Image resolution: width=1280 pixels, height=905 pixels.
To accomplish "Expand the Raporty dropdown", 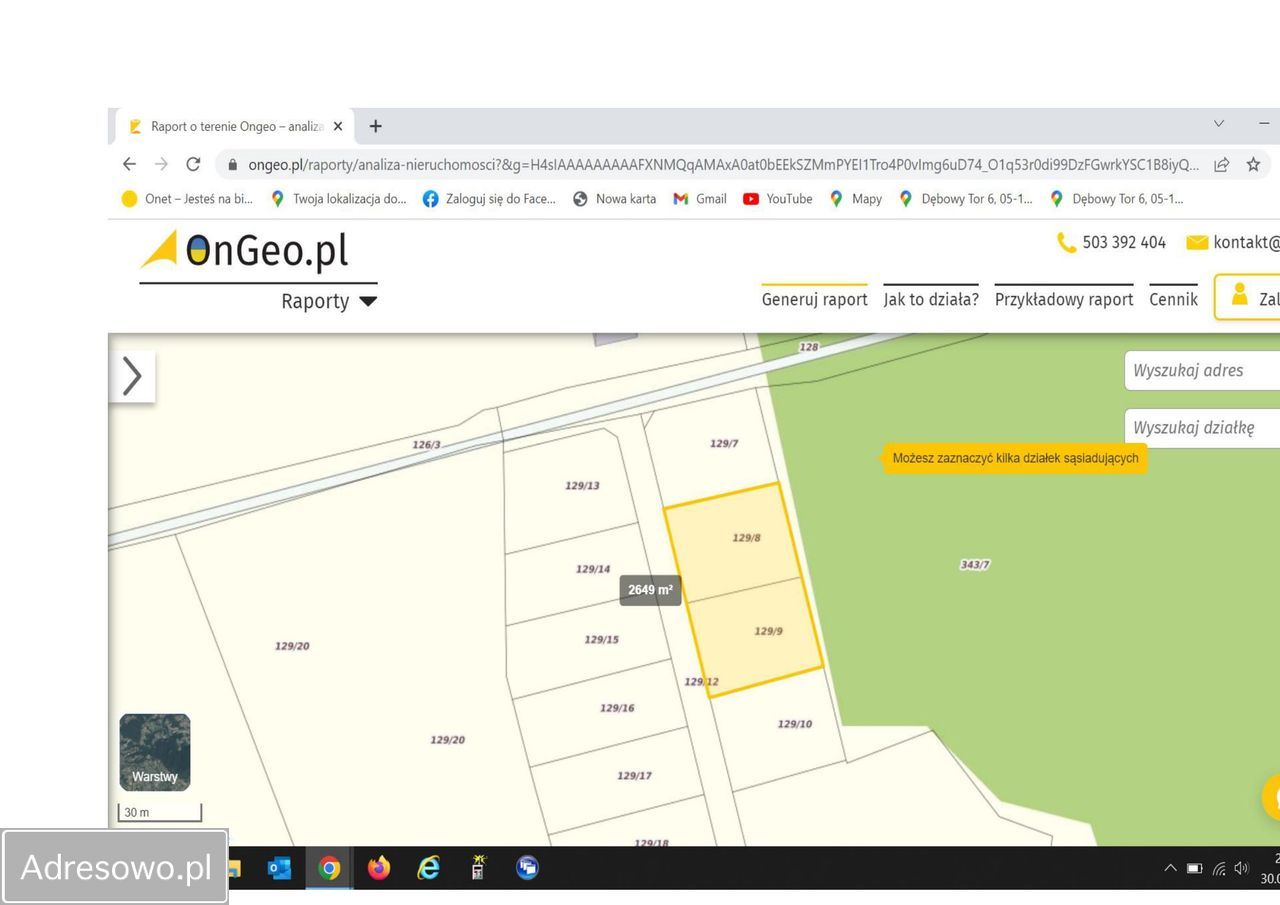I will [x=328, y=301].
